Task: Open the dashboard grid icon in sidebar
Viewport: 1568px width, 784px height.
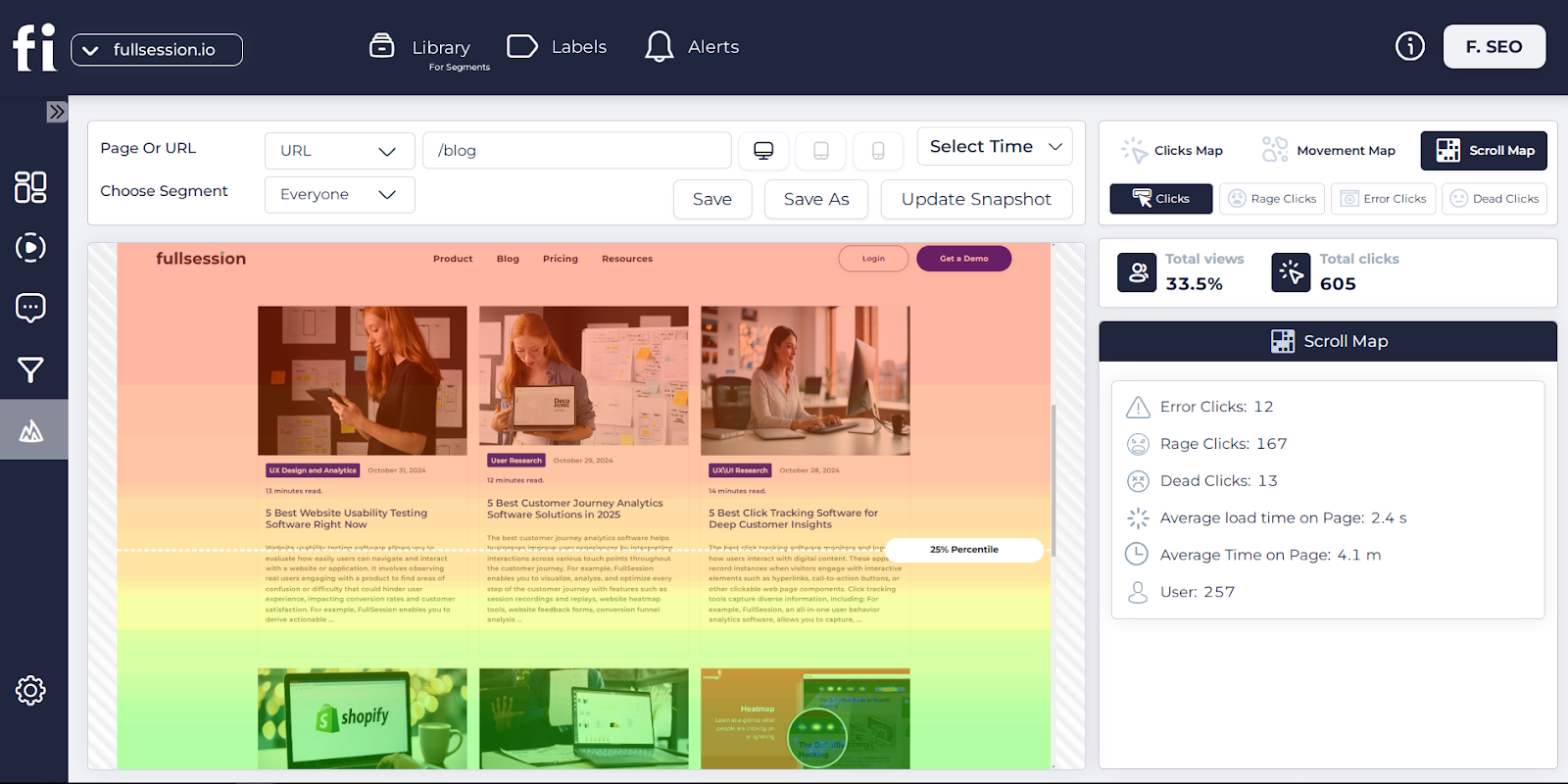Action: pyautogui.click(x=30, y=187)
